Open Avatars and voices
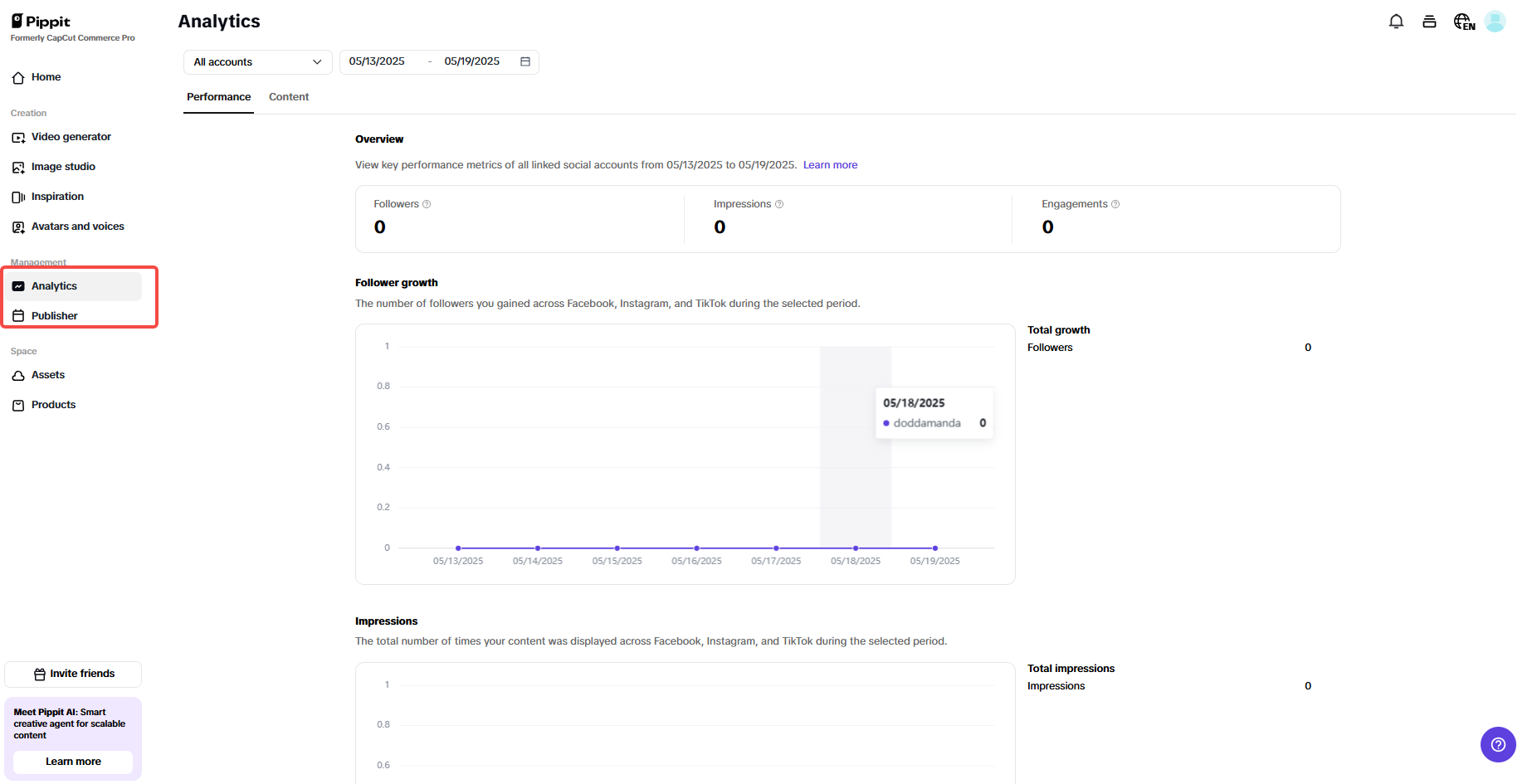This screenshot has width=1537, height=784. click(77, 226)
